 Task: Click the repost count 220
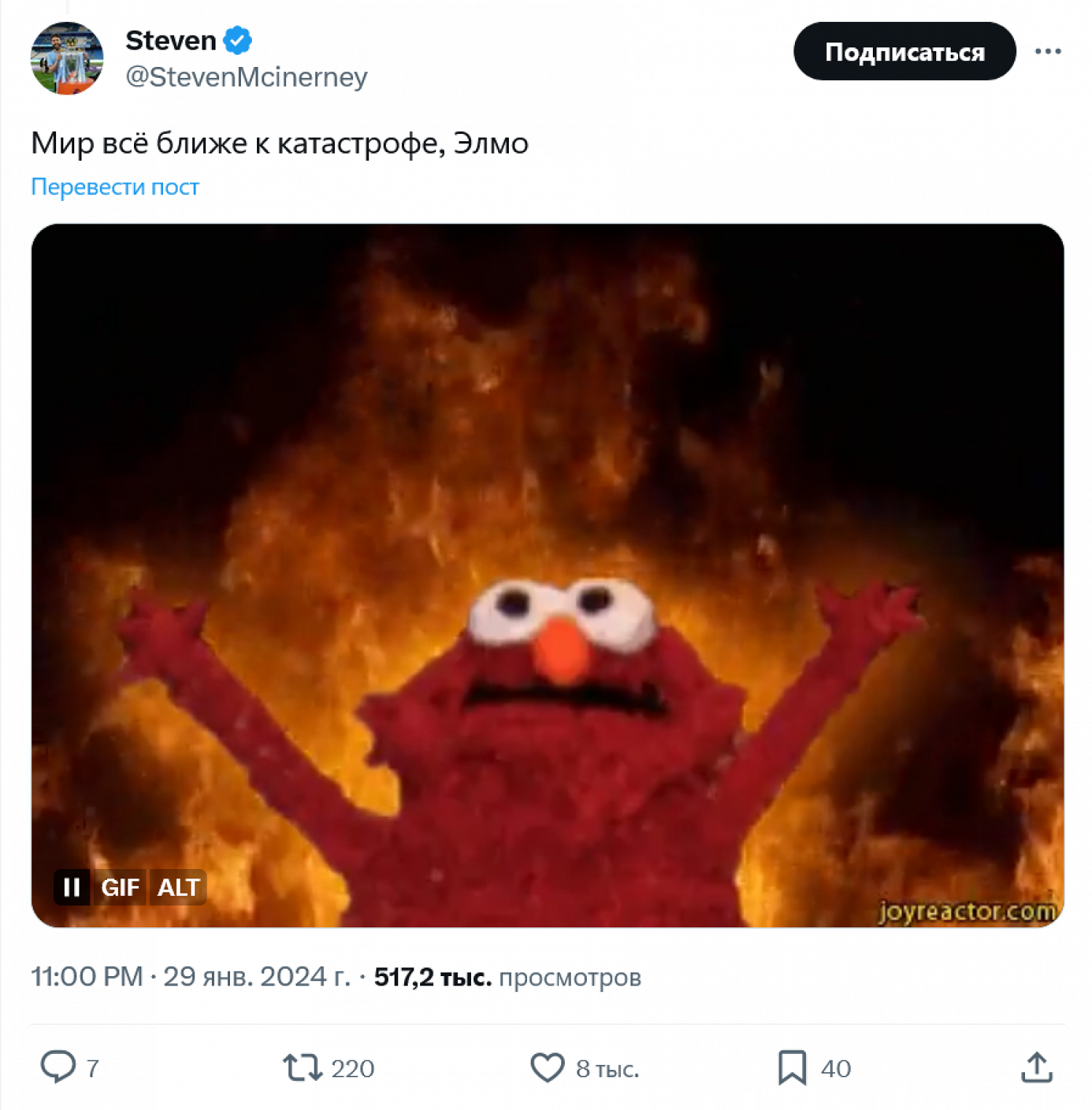[x=353, y=1069]
